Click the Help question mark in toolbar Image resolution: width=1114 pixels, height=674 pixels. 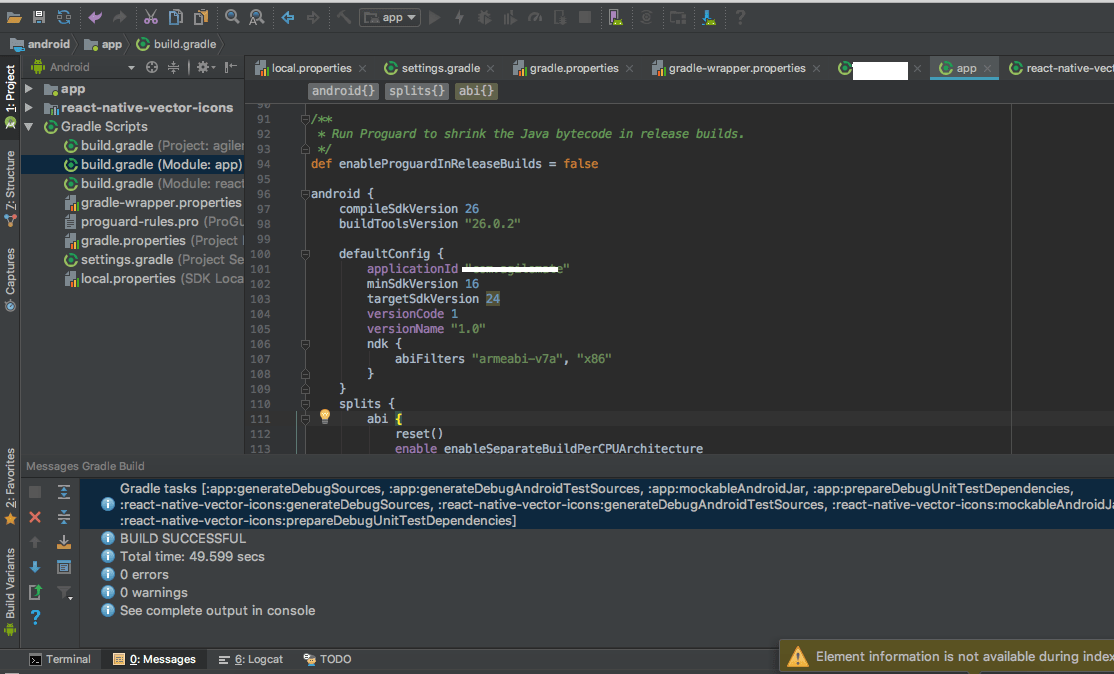point(740,17)
